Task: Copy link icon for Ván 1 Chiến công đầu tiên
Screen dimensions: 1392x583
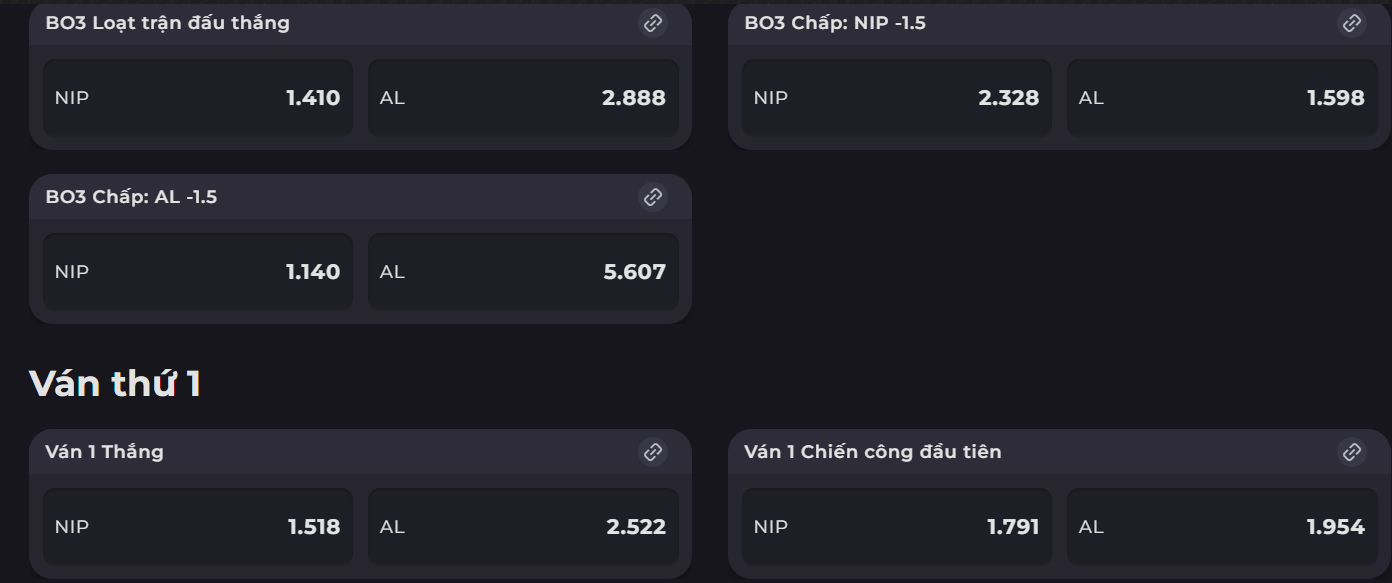Action: pos(1352,452)
